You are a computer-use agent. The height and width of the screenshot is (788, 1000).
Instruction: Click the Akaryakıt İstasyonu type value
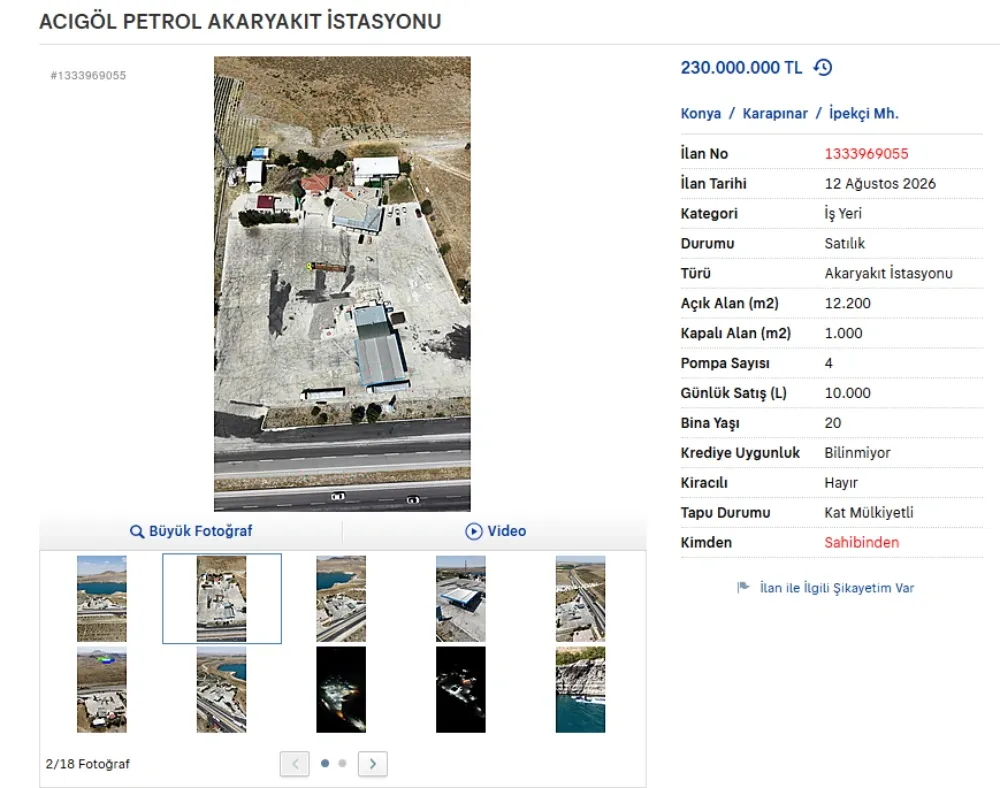point(888,274)
